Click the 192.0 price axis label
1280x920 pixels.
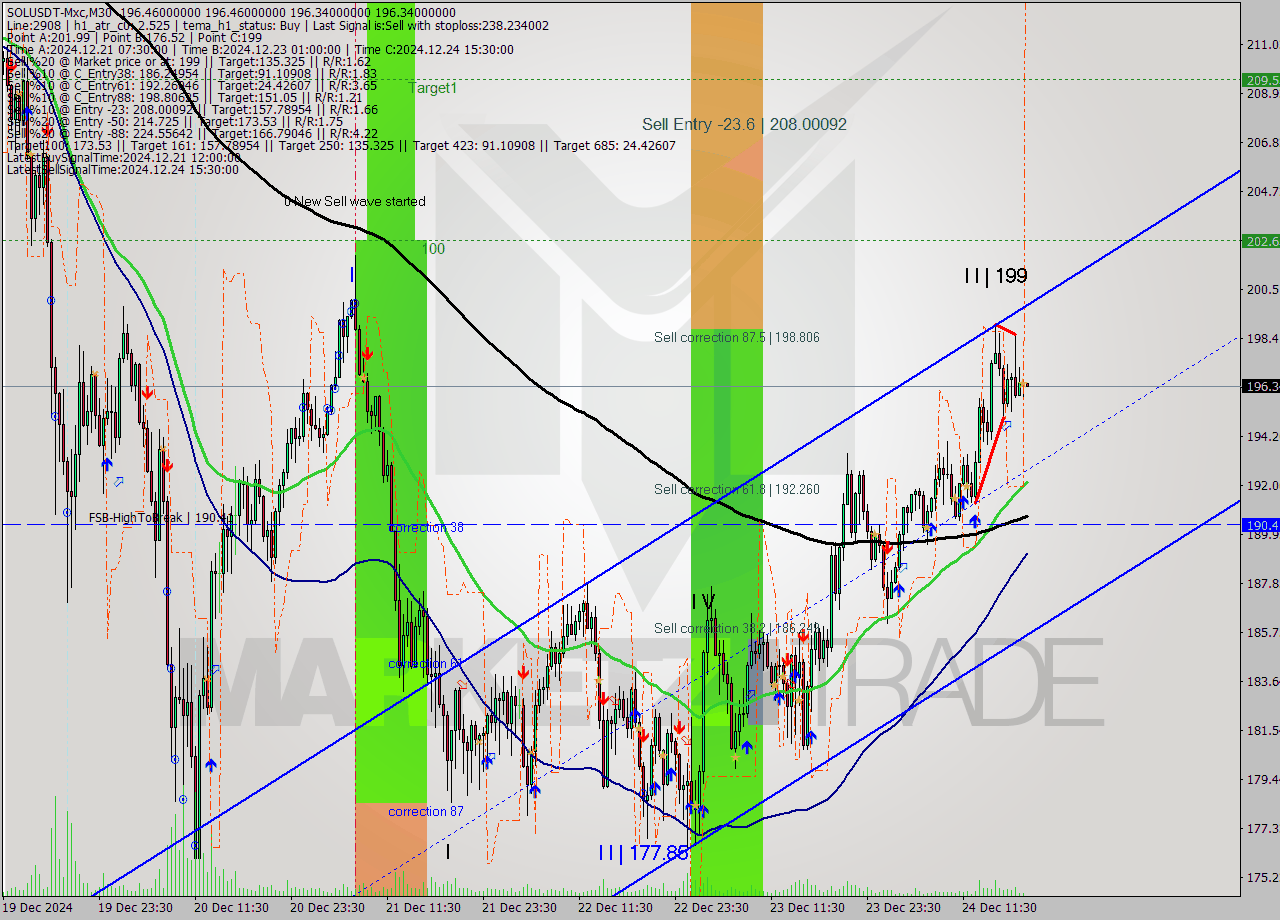tap(1262, 485)
